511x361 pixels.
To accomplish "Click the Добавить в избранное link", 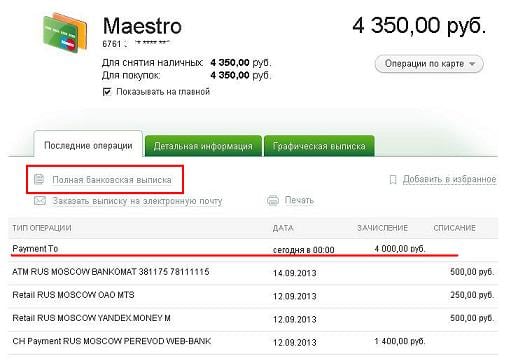I will (449, 179).
